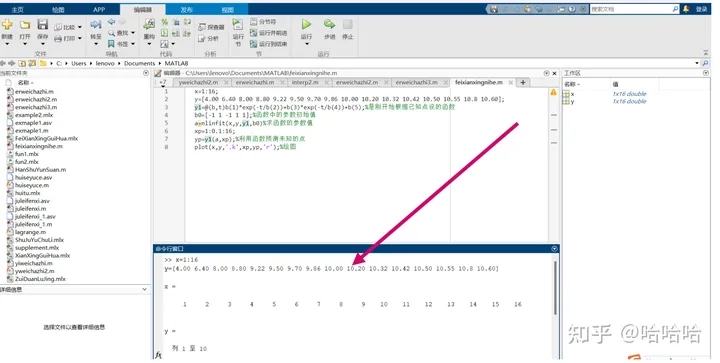The height and width of the screenshot is (363, 720).
Task: Click the Run Section (运行节) icon
Action: click(237, 24)
